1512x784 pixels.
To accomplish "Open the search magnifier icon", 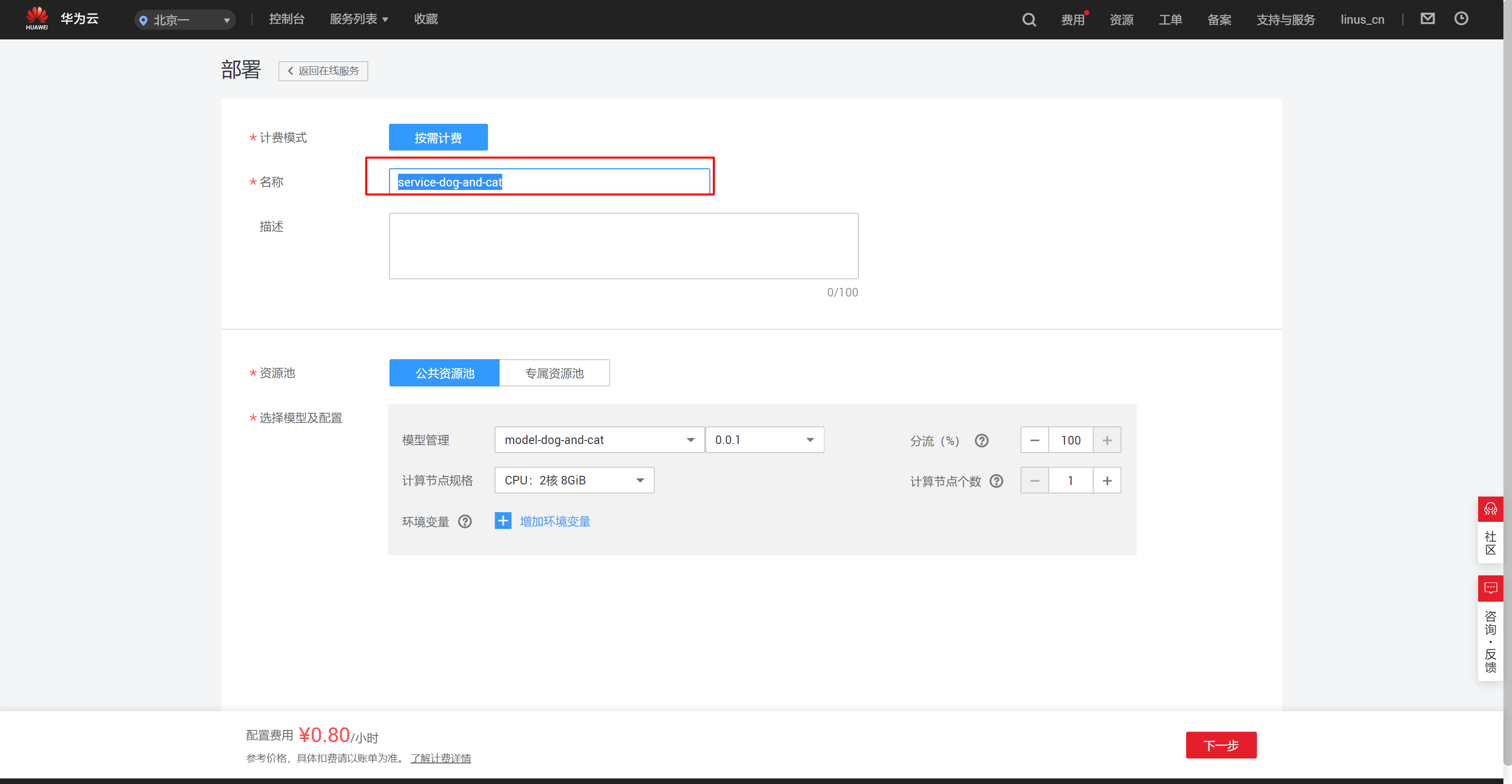I will 1029,19.
